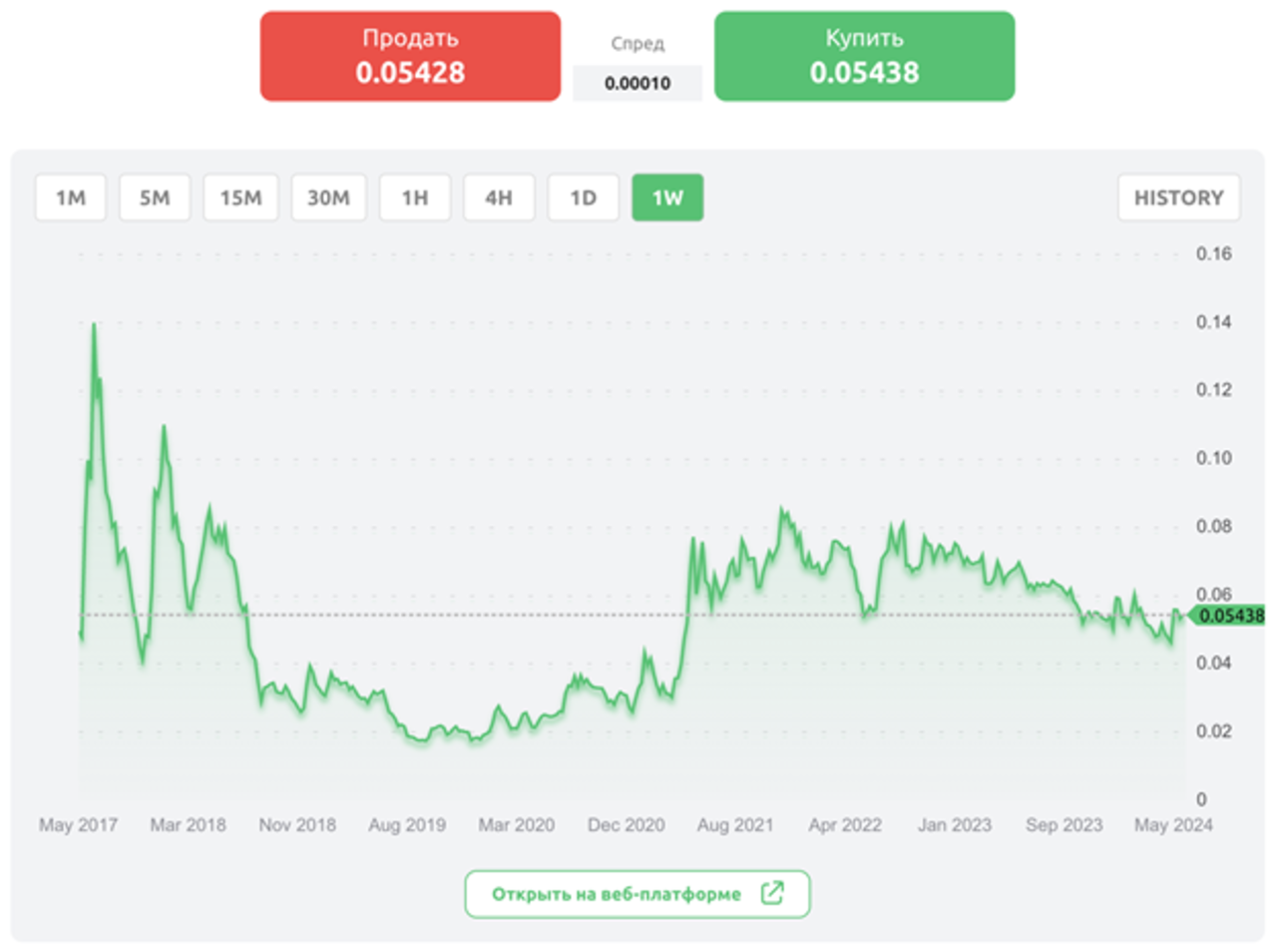Click the spread value 0.00010 field
Image resolution: width=1277 pixels, height=952 pixels.
638,83
